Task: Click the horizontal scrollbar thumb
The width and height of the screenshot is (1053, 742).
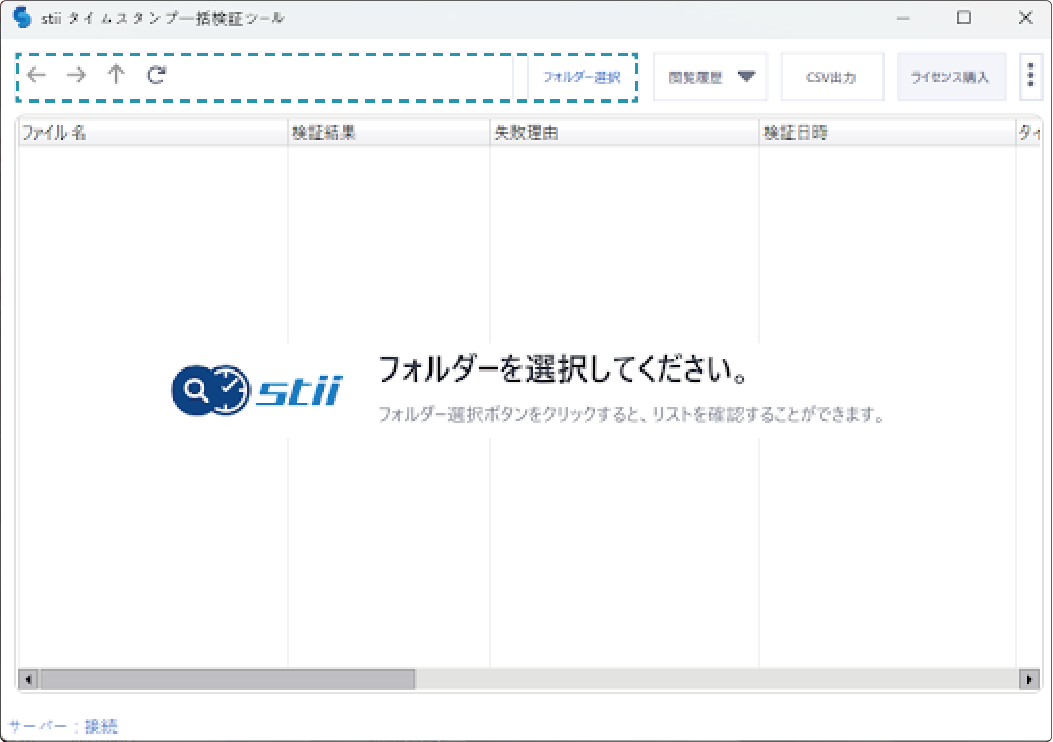Action: point(226,679)
